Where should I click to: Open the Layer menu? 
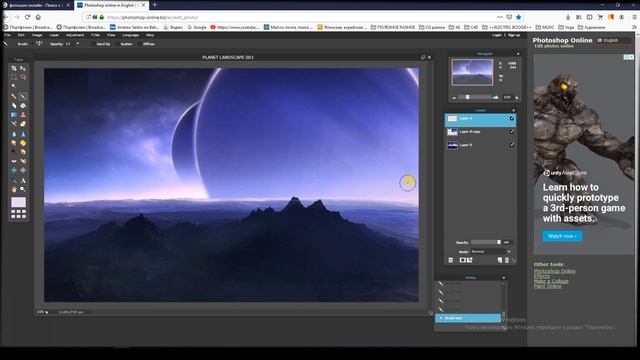coord(54,35)
